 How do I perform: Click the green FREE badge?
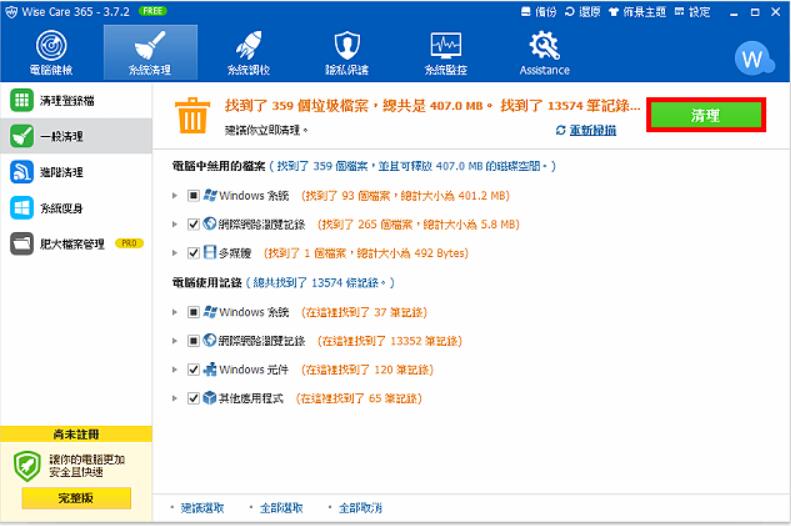click(153, 11)
